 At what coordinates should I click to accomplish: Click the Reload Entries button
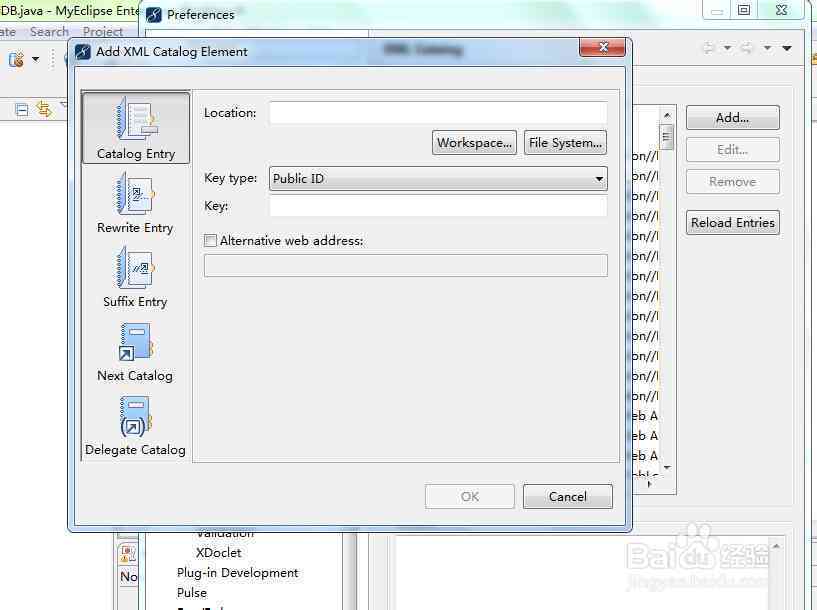(733, 222)
